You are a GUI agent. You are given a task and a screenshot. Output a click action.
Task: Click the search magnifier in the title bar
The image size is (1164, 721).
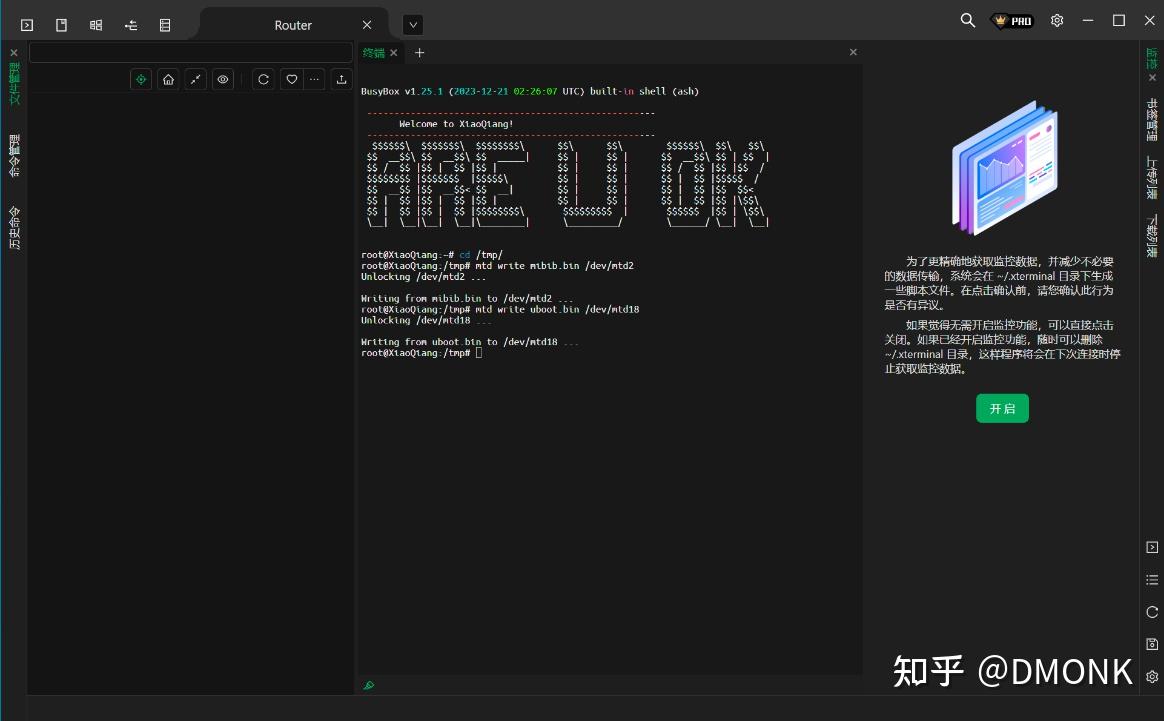point(967,20)
